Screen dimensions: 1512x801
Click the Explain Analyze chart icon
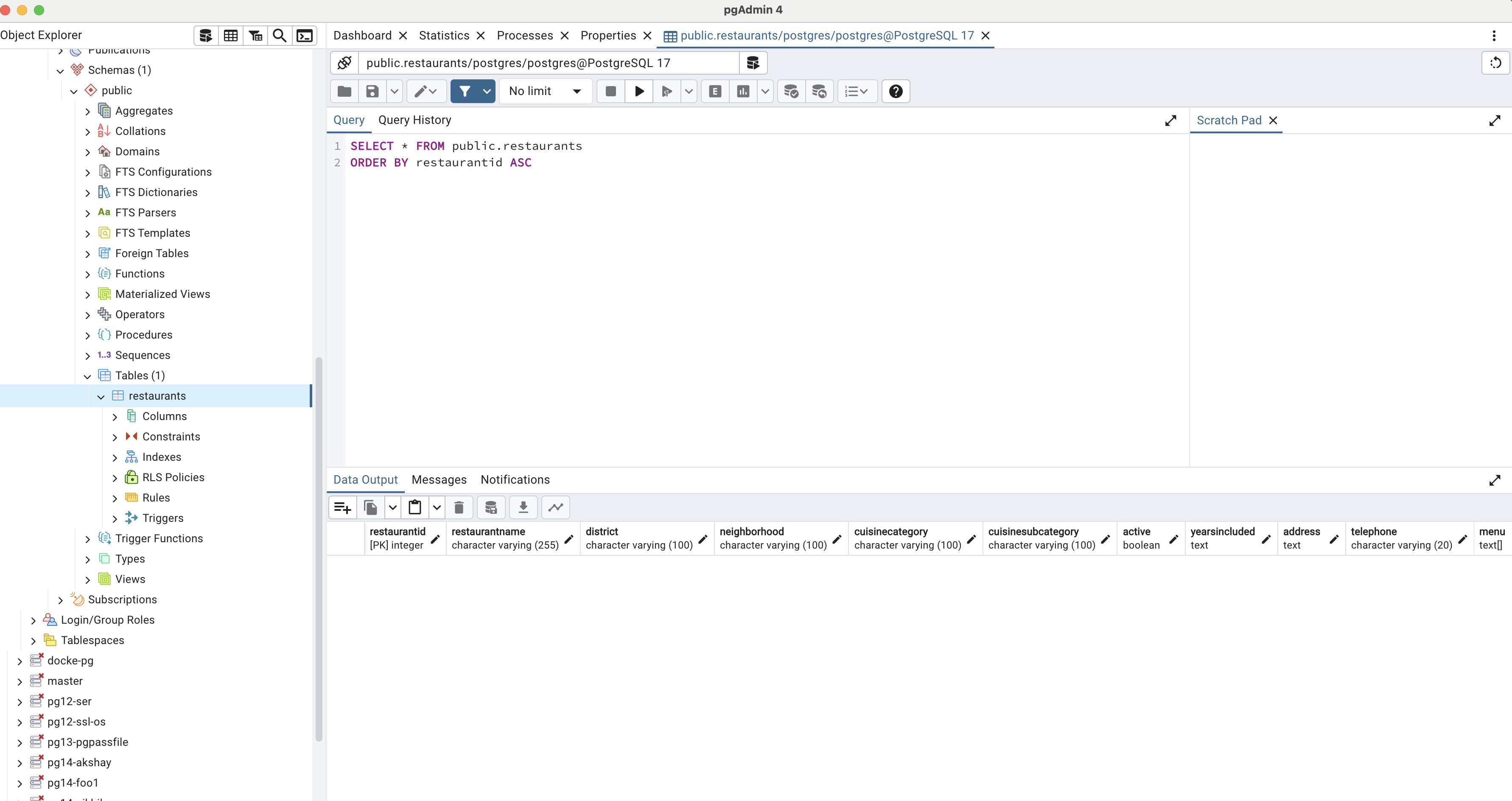[x=743, y=92]
